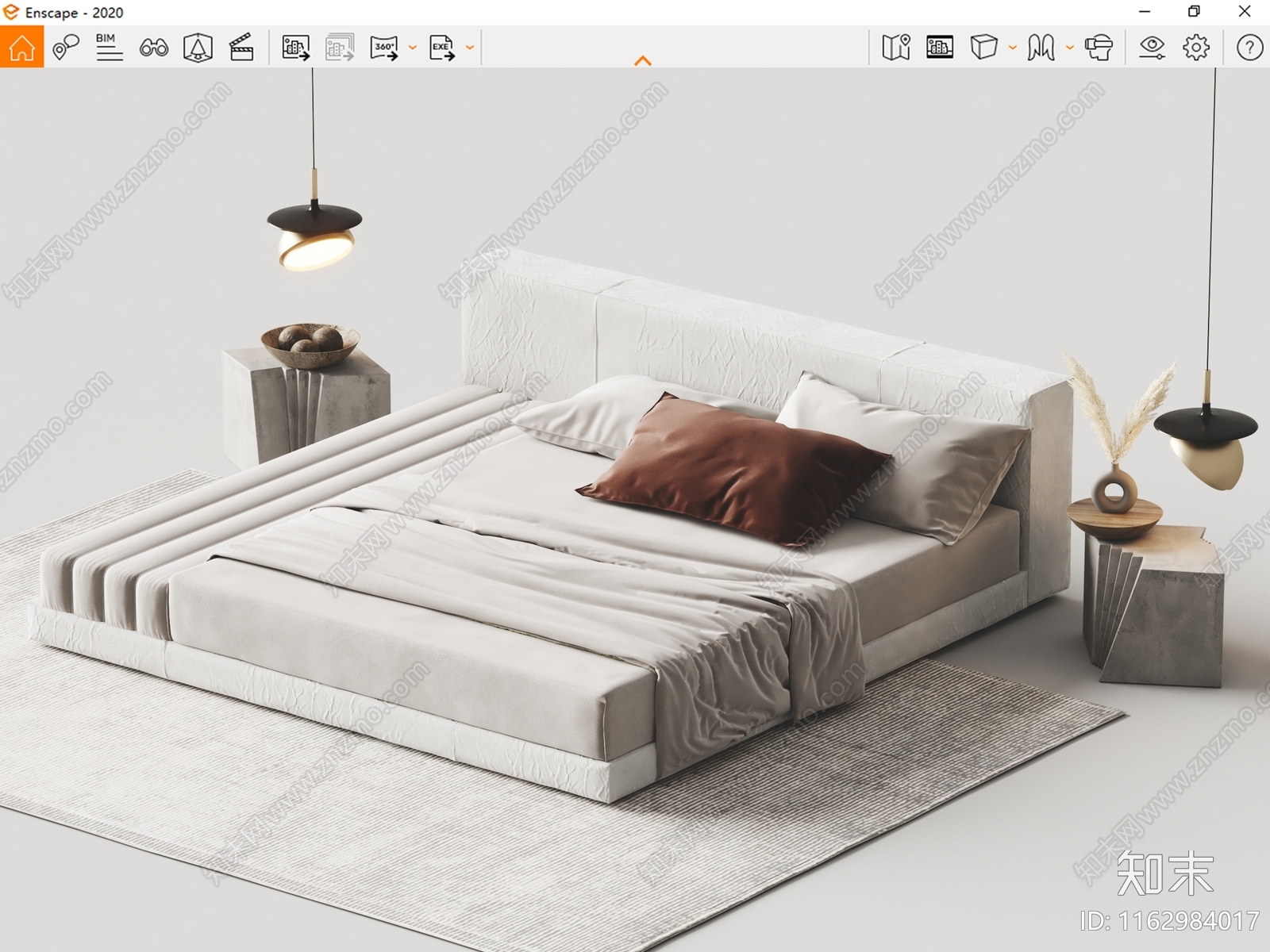Render a 360° panorama
Screen dimensions: 1270x952
[x=384, y=48]
